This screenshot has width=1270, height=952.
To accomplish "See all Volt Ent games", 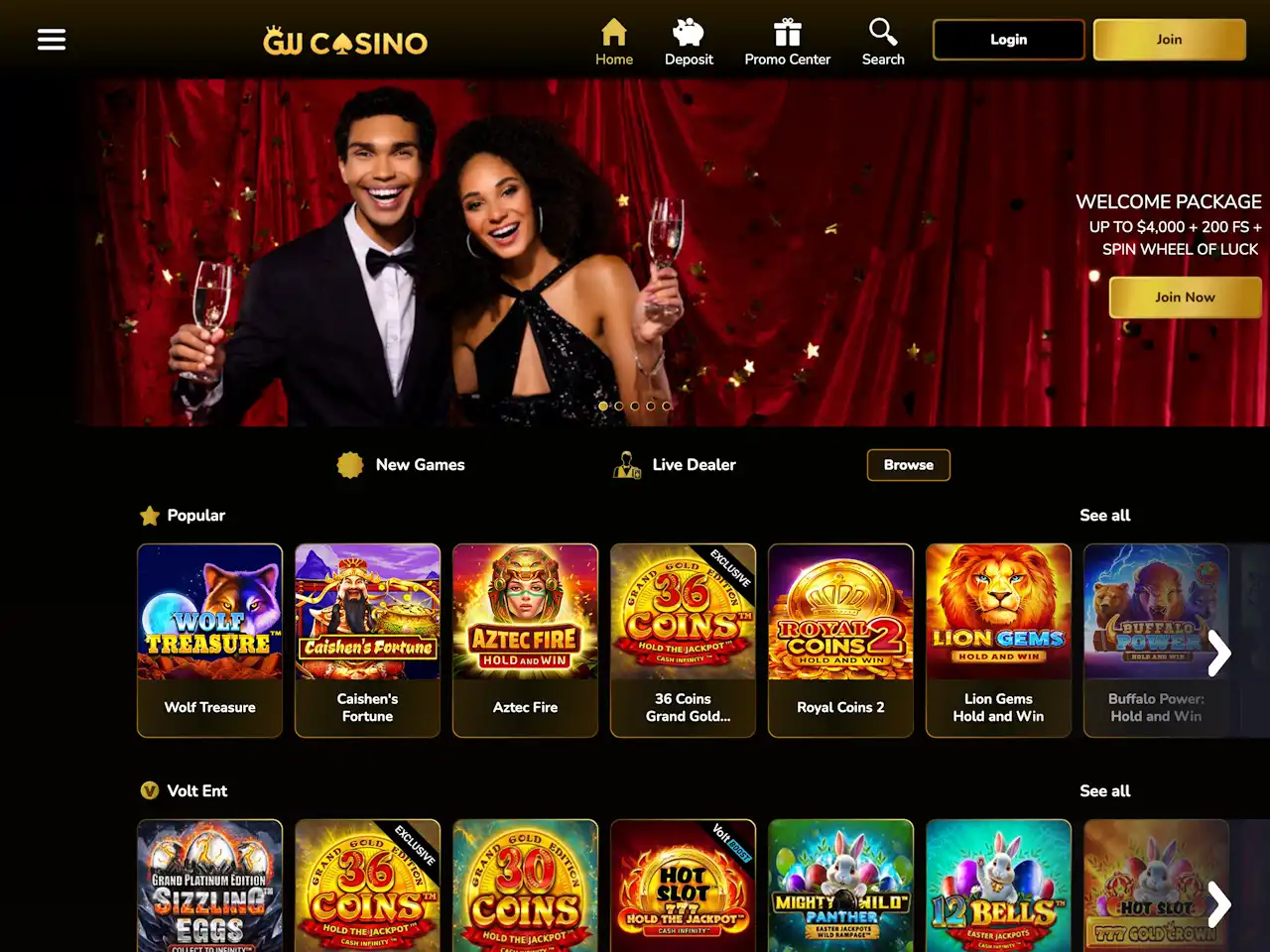I will coord(1105,791).
